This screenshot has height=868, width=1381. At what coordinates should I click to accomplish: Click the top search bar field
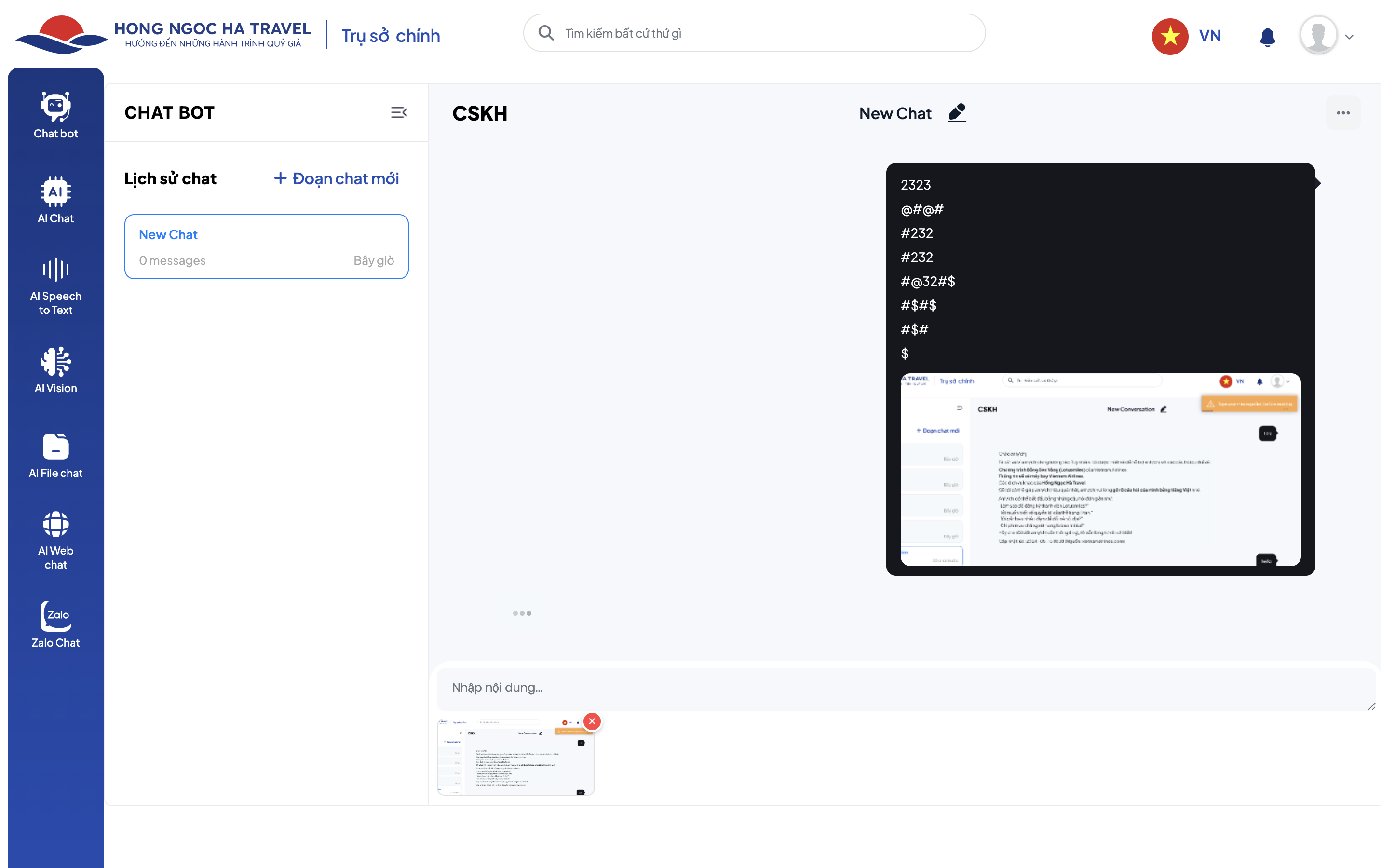754,33
